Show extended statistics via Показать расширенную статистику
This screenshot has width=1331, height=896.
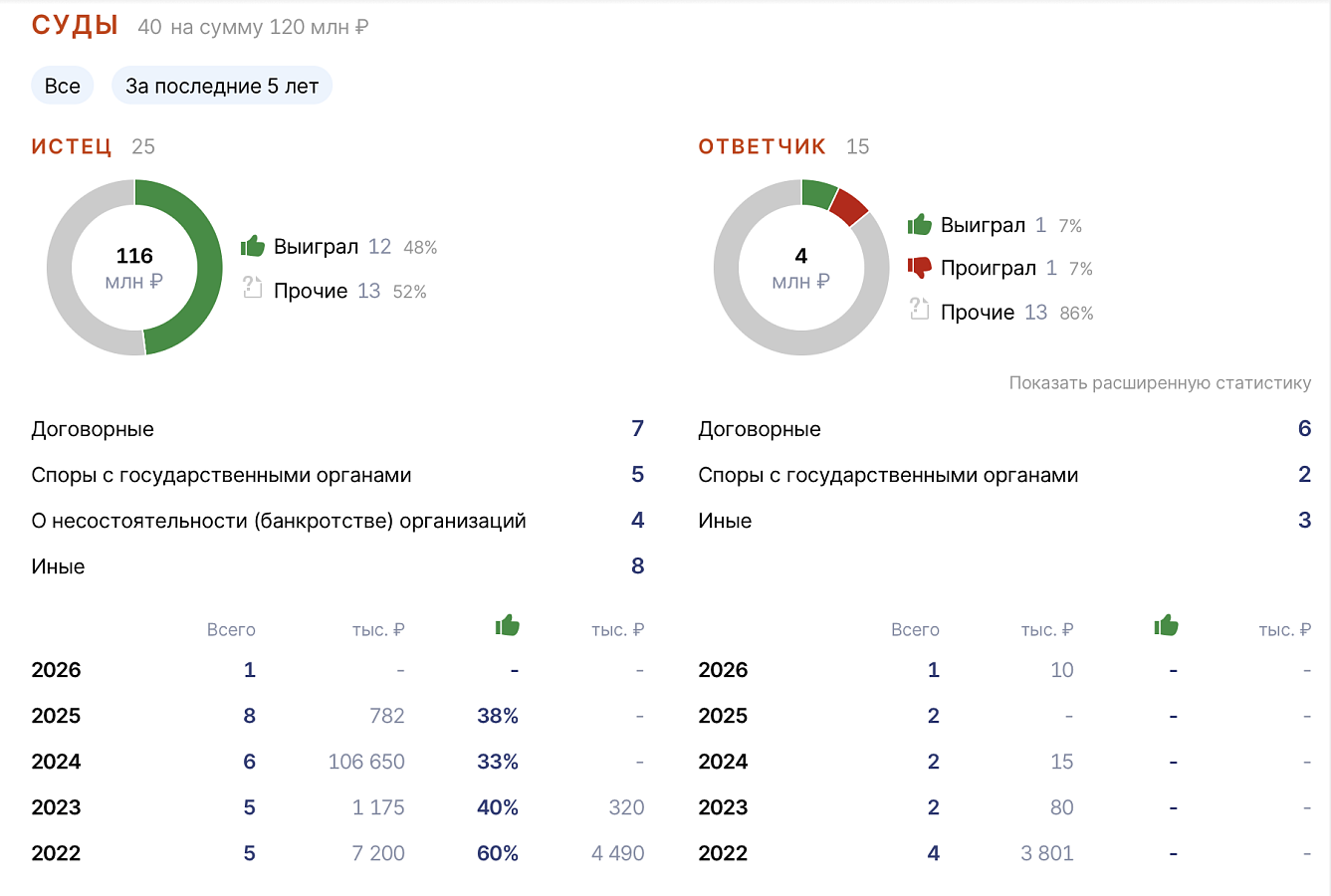[x=1160, y=383]
